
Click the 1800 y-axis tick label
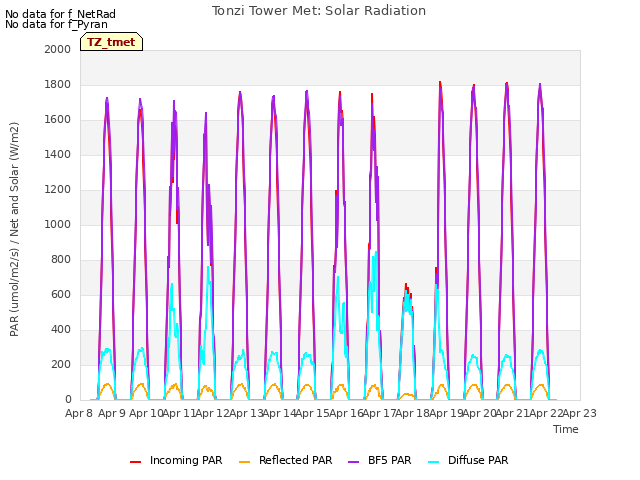point(58,84)
